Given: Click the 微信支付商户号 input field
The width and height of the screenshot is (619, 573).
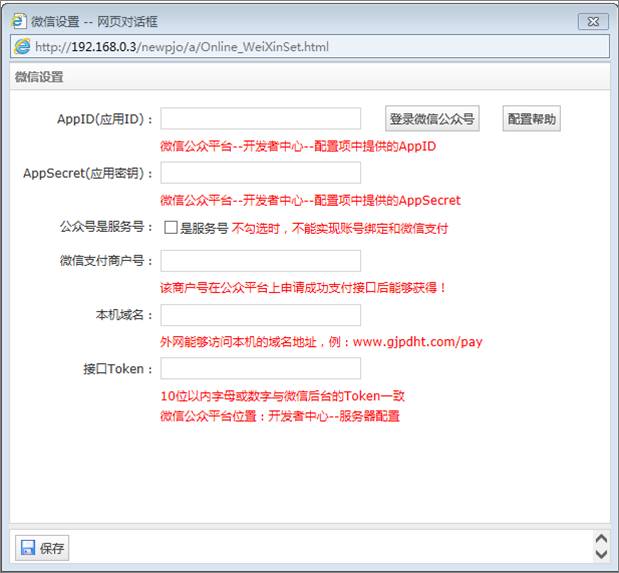Looking at the screenshot, I should (261, 261).
